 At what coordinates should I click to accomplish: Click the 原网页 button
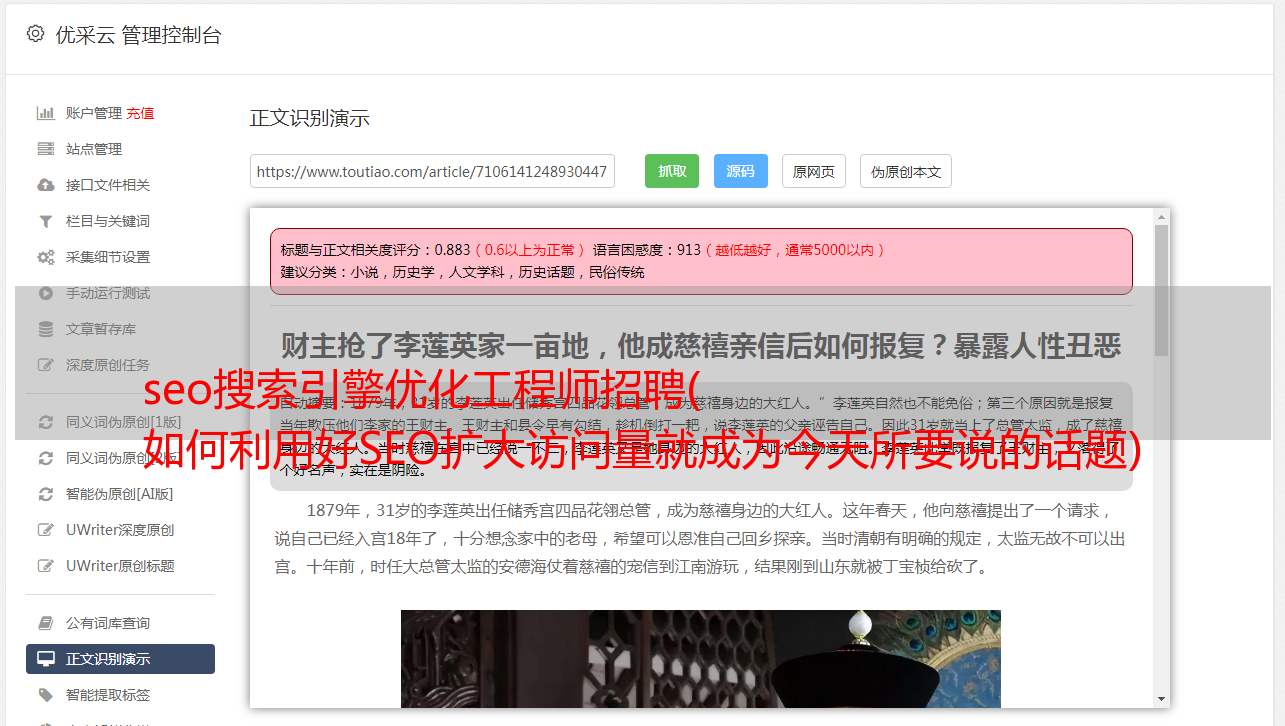click(x=814, y=171)
